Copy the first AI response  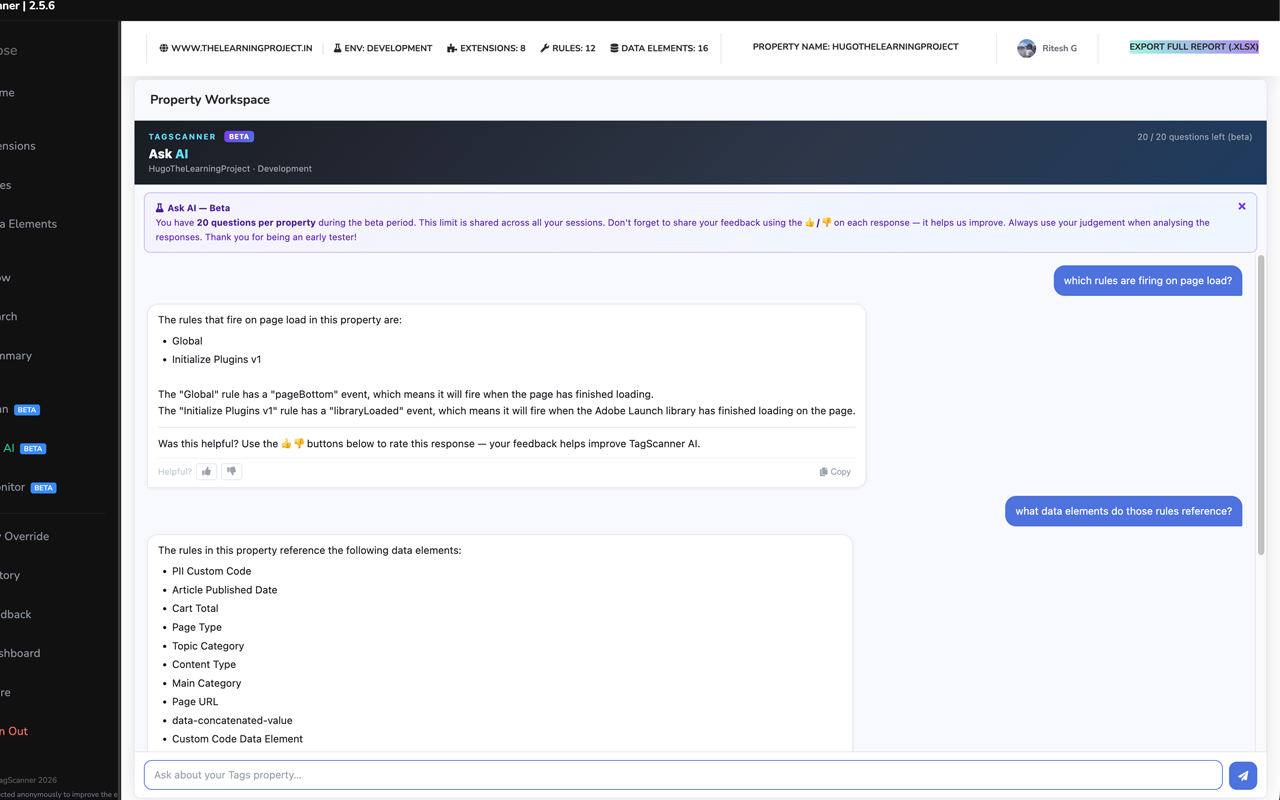[835, 472]
